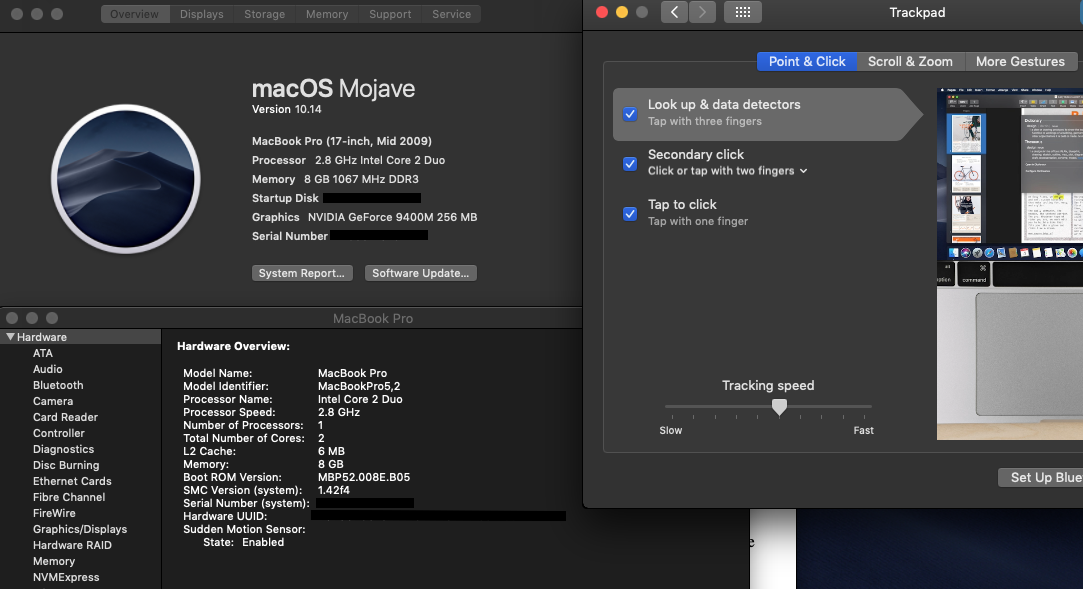
Task: Switch to Point & Click tab
Action: pyautogui.click(x=807, y=61)
